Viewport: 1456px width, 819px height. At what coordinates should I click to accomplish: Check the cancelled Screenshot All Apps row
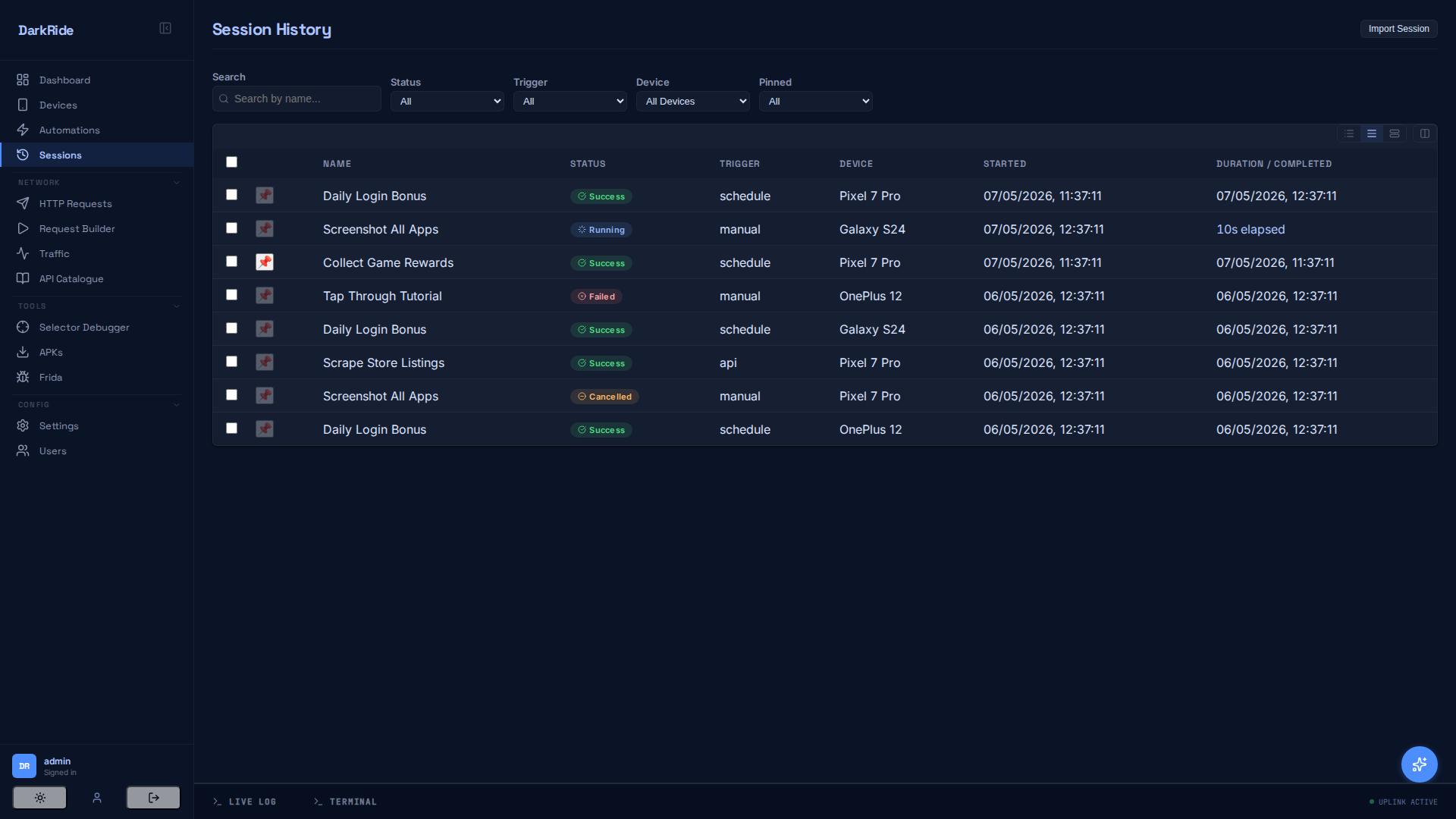click(232, 395)
